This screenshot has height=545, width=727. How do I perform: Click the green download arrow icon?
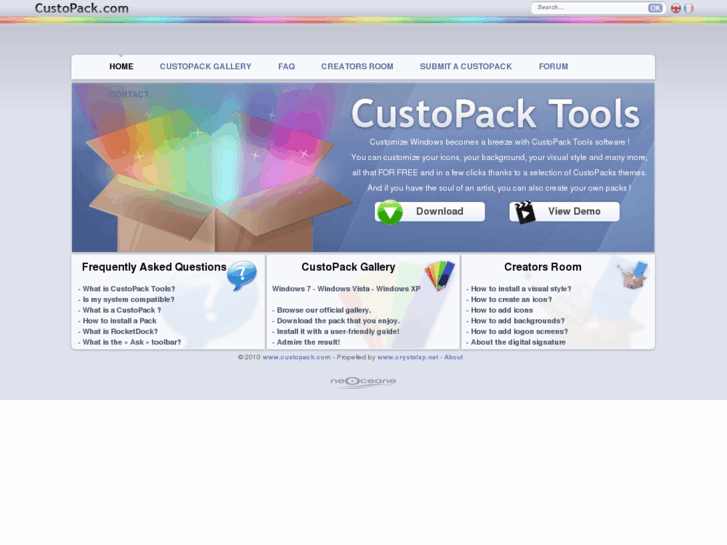tap(390, 212)
